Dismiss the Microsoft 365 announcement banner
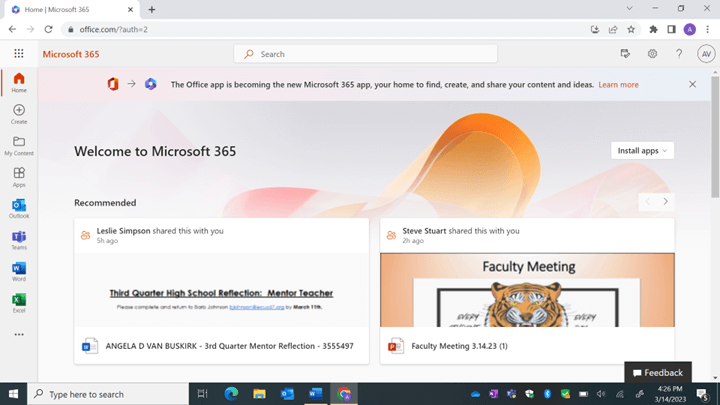Image resolution: width=720 pixels, height=405 pixels. (x=692, y=85)
